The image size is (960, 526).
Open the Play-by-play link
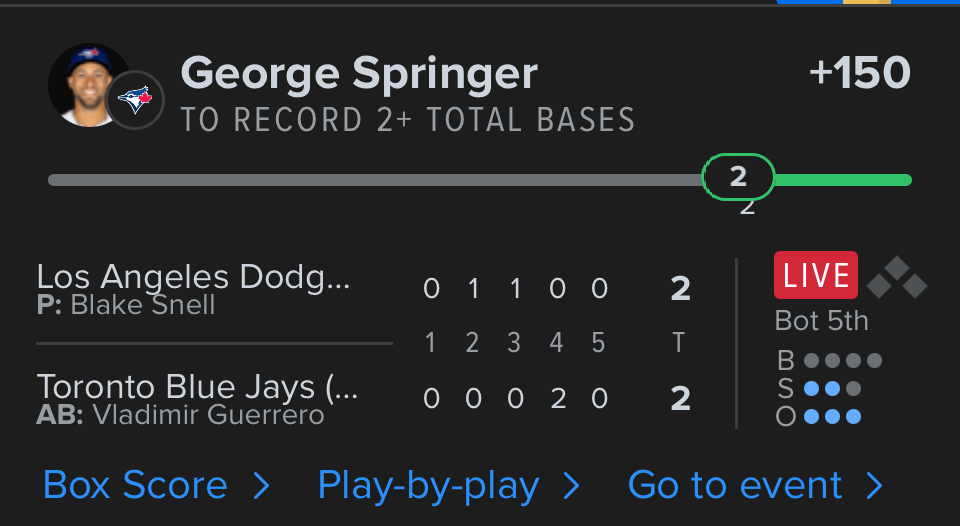click(428, 486)
